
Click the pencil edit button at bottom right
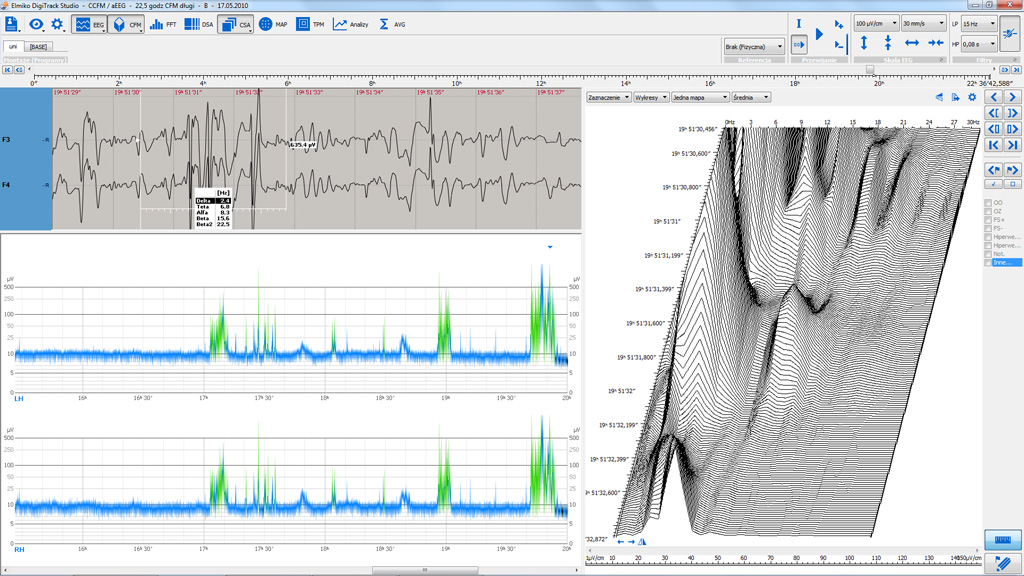(1002, 562)
